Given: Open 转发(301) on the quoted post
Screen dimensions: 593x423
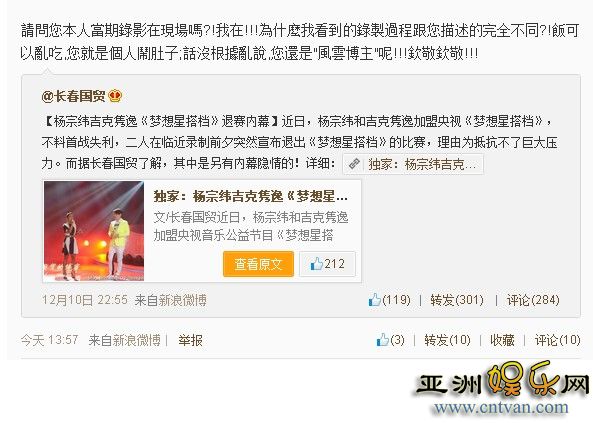Looking at the screenshot, I should pos(457,300).
